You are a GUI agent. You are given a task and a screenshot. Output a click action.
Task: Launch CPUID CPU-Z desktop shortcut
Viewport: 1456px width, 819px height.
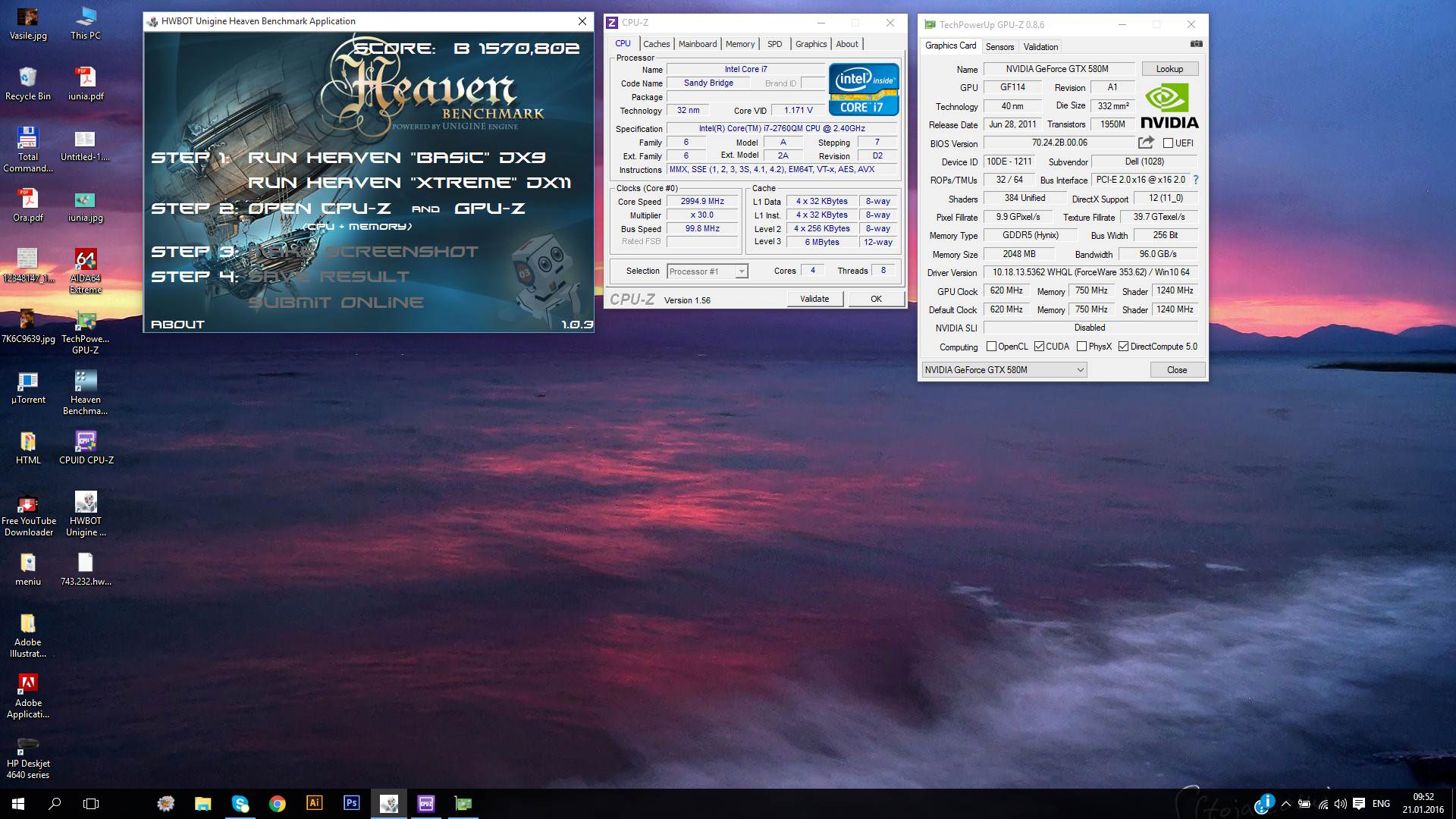(86, 448)
